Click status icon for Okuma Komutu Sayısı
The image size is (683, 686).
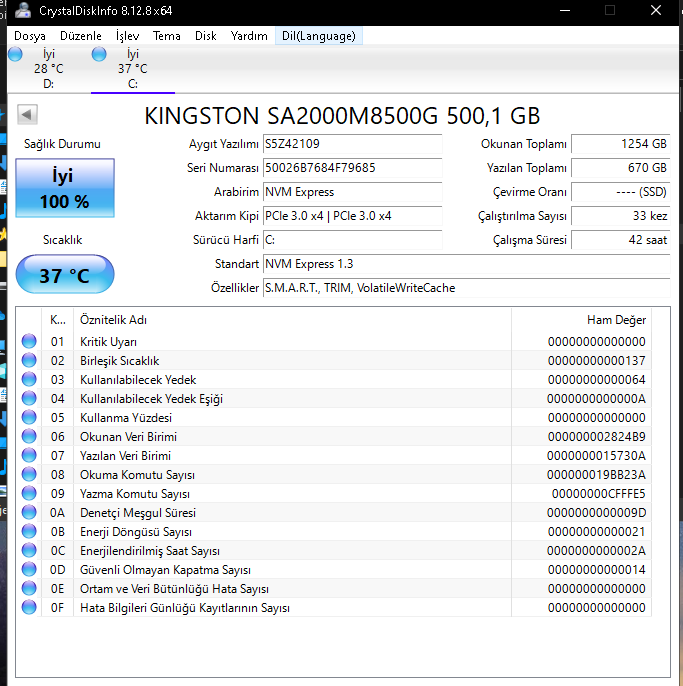coord(29,474)
